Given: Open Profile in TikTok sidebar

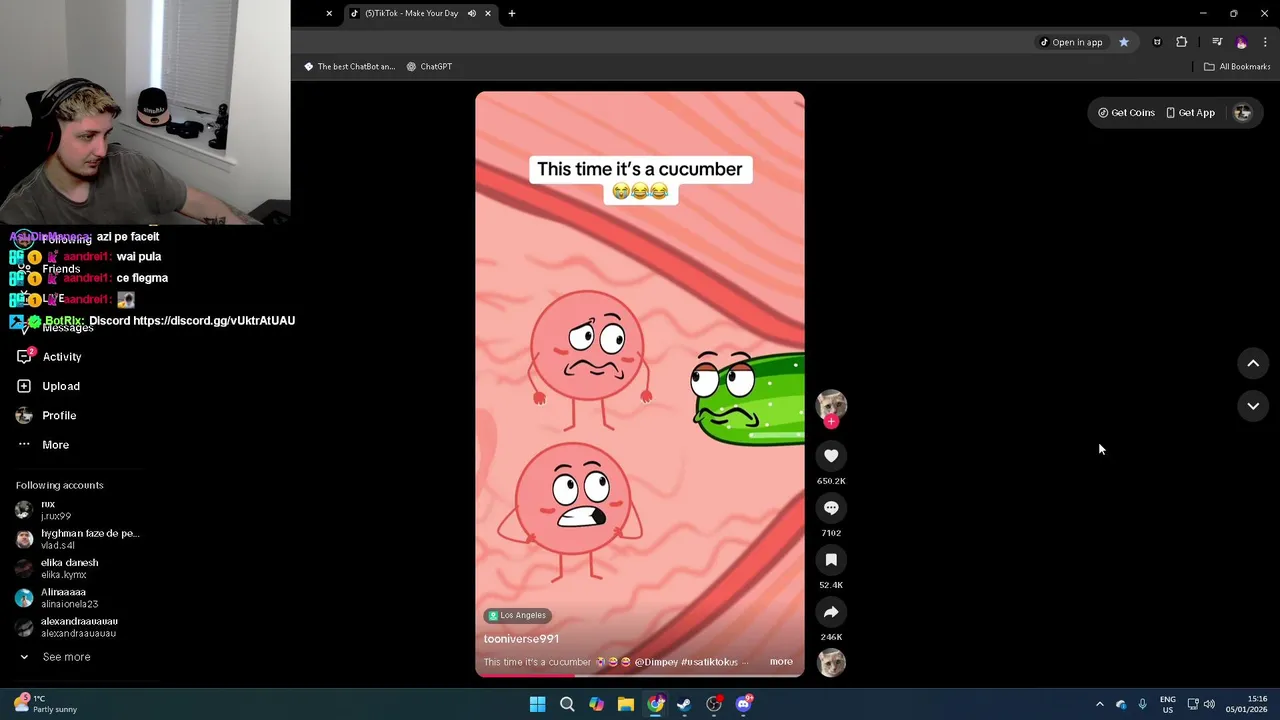Looking at the screenshot, I should [x=46, y=415].
